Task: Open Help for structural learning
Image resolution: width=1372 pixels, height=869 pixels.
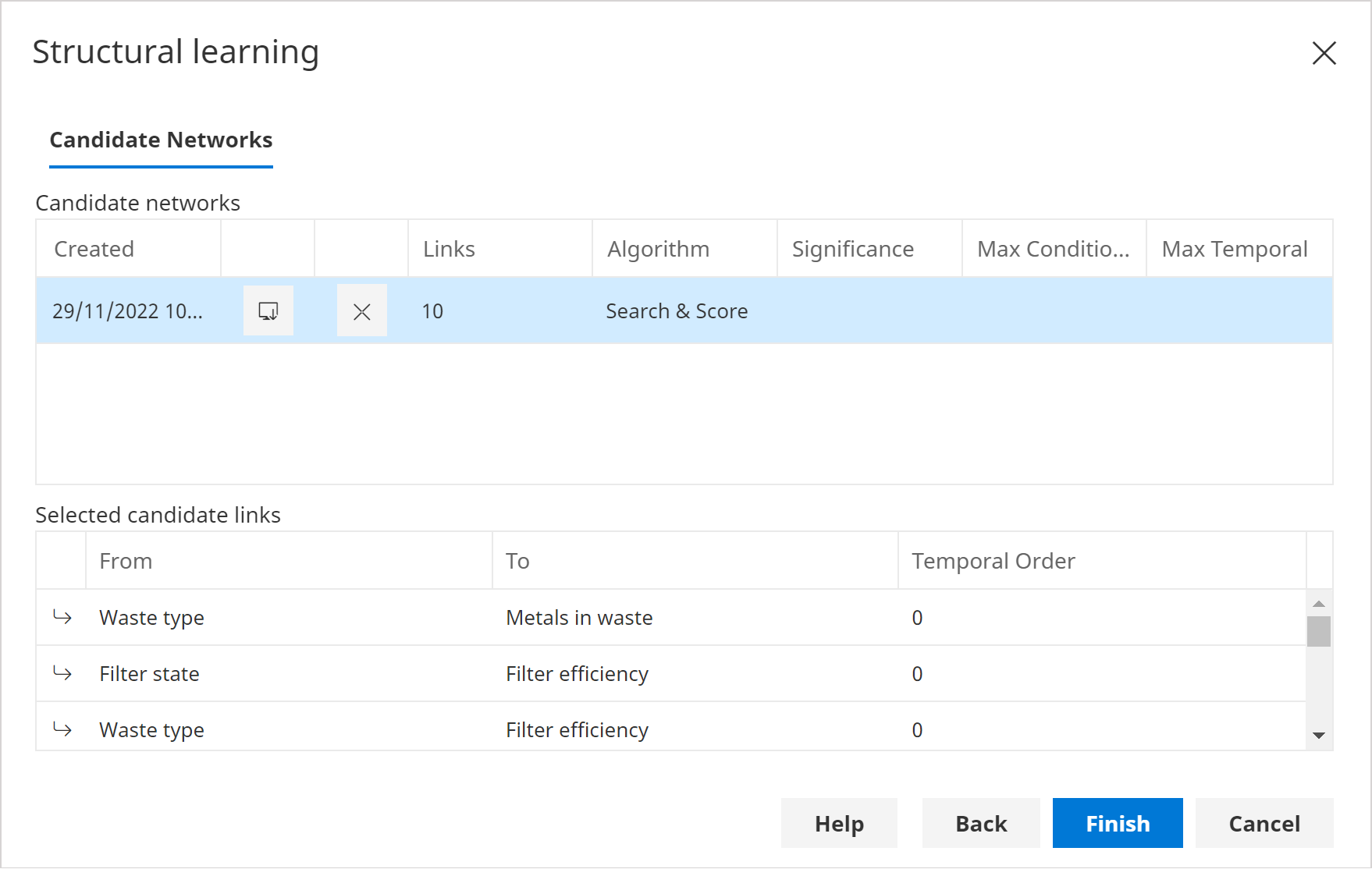Action: coord(839,823)
